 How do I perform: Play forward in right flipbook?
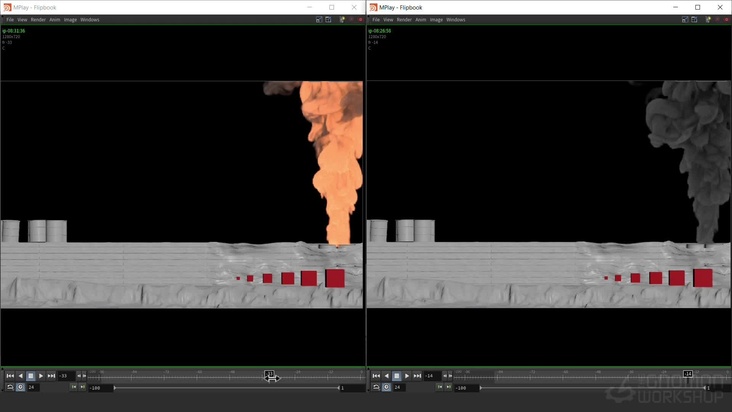point(407,376)
